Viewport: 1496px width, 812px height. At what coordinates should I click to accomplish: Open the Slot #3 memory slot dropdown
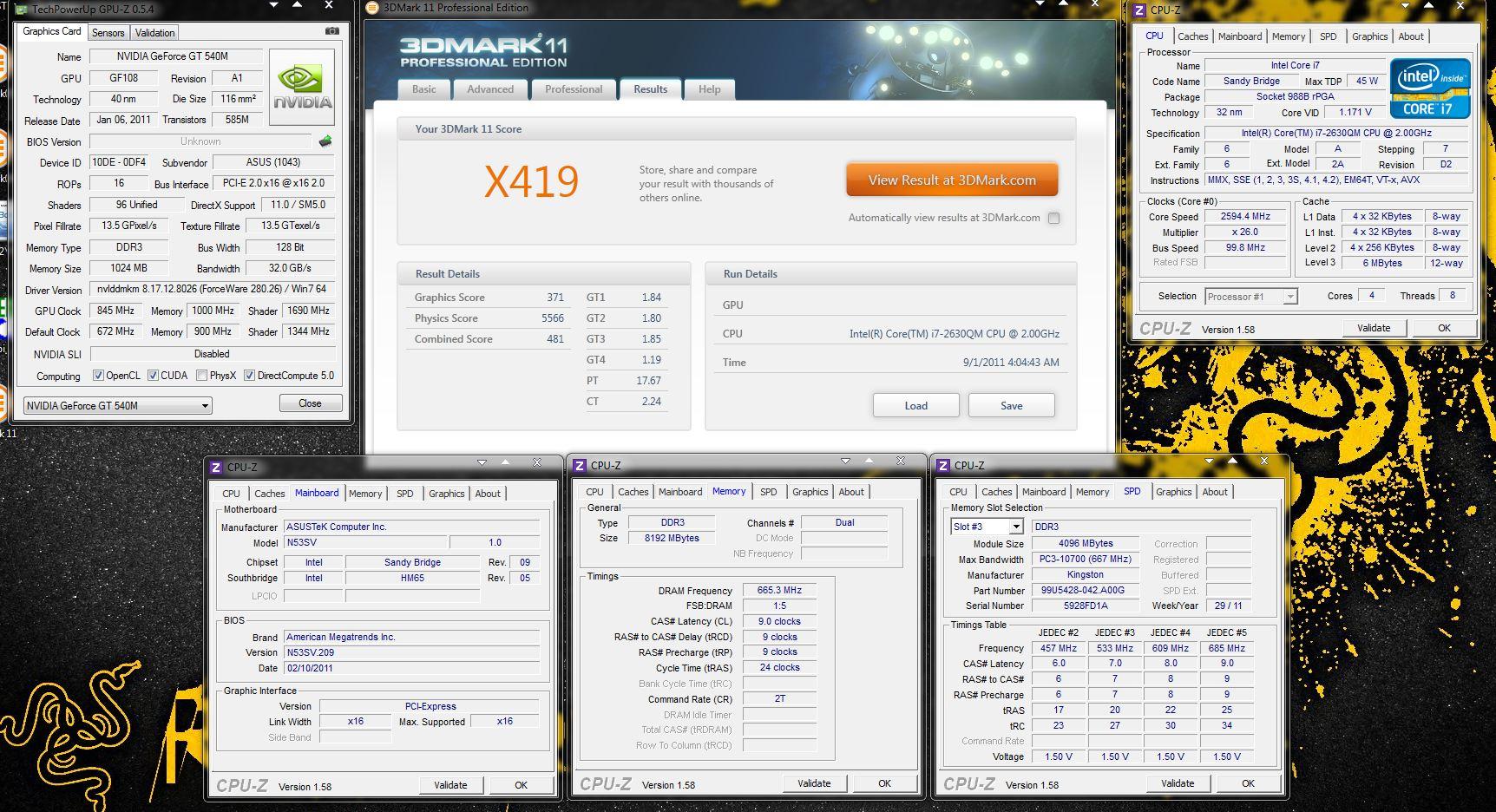(x=987, y=527)
